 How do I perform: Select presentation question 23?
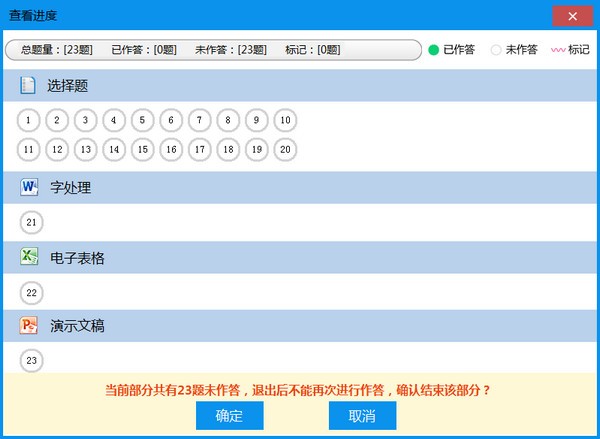[31, 361]
